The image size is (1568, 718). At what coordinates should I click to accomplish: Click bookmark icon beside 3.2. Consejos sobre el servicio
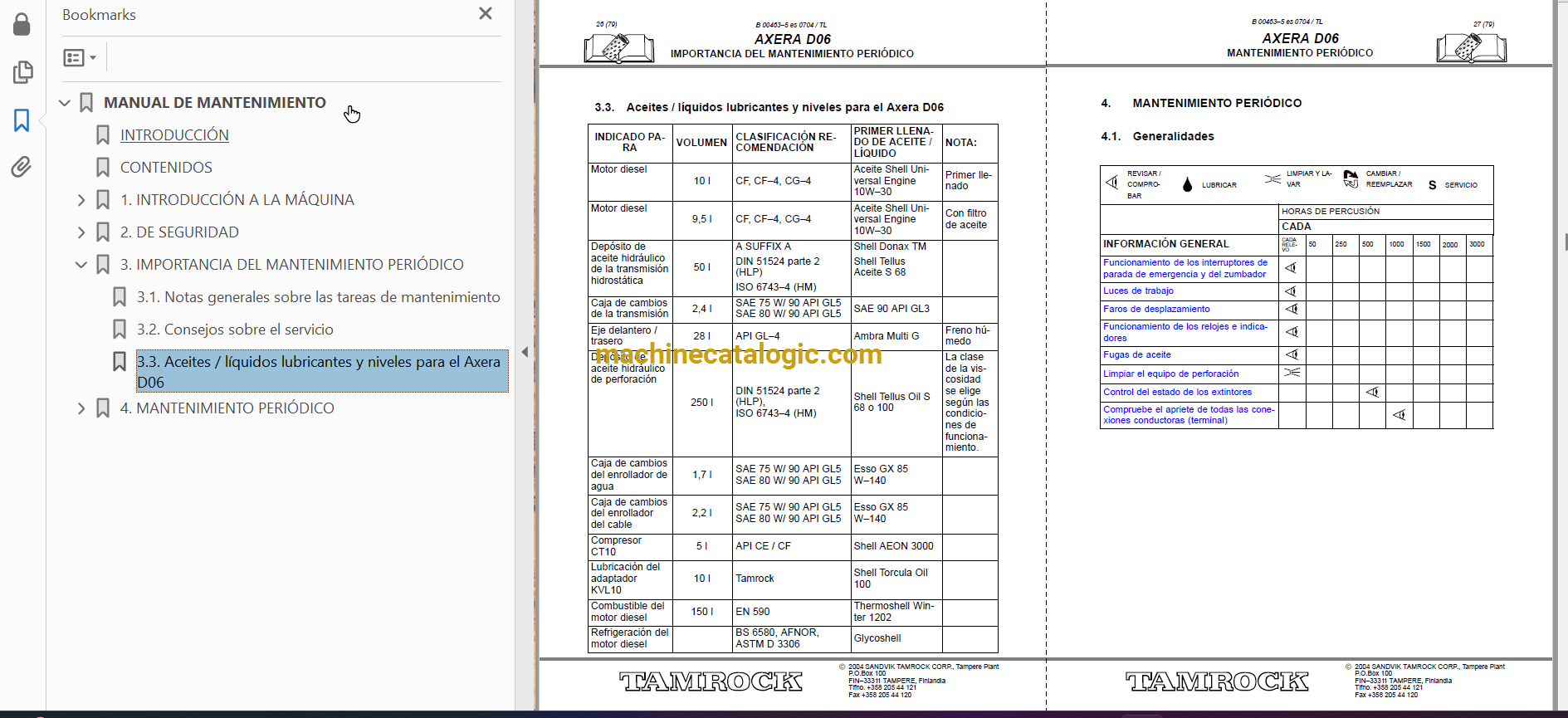[x=120, y=330]
